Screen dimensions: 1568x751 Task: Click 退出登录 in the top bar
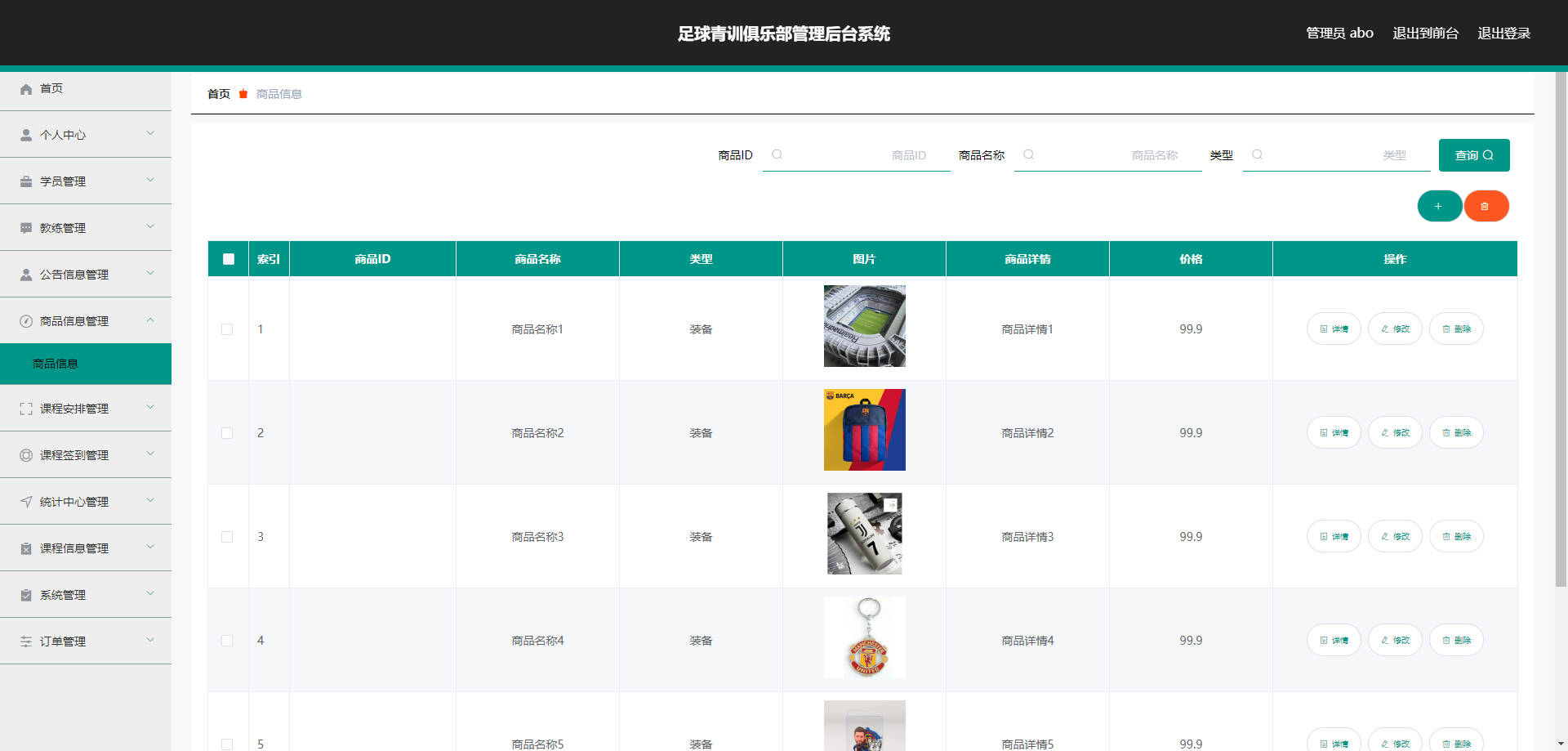click(1503, 34)
